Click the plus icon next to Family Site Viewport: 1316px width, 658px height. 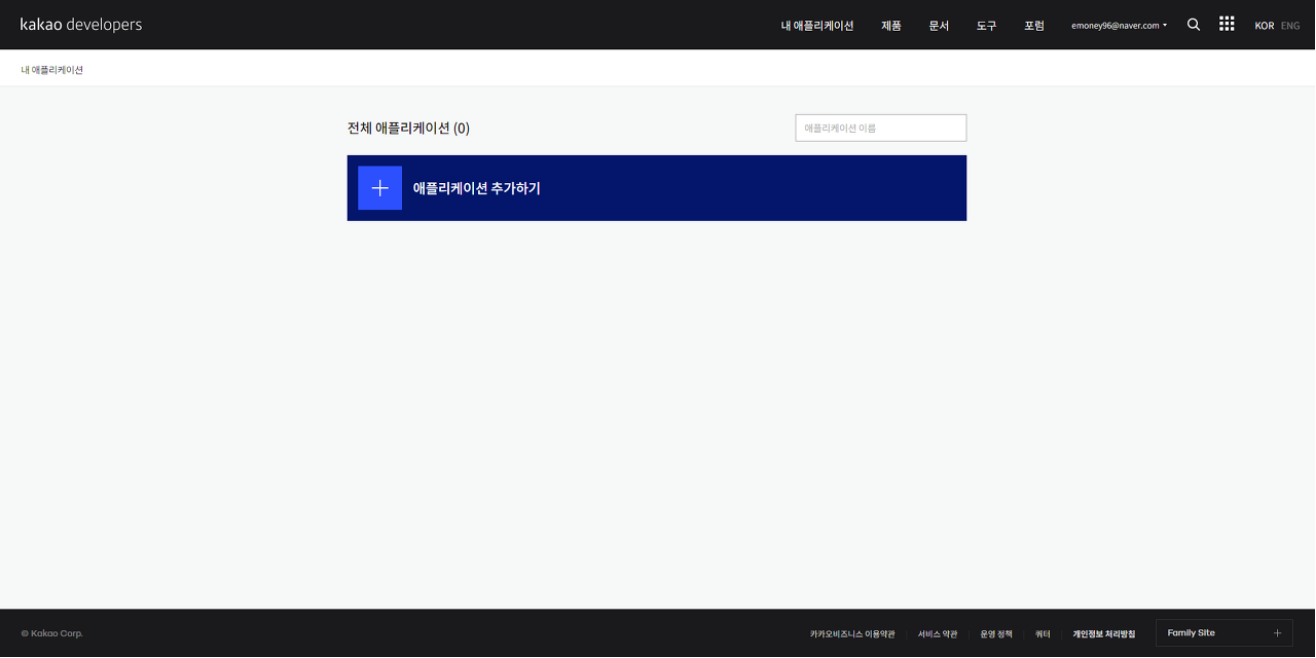click(1277, 632)
